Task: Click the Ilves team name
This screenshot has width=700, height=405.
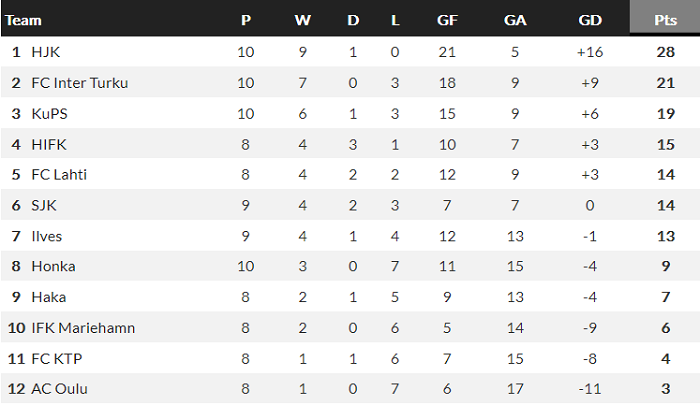Action: [x=47, y=236]
